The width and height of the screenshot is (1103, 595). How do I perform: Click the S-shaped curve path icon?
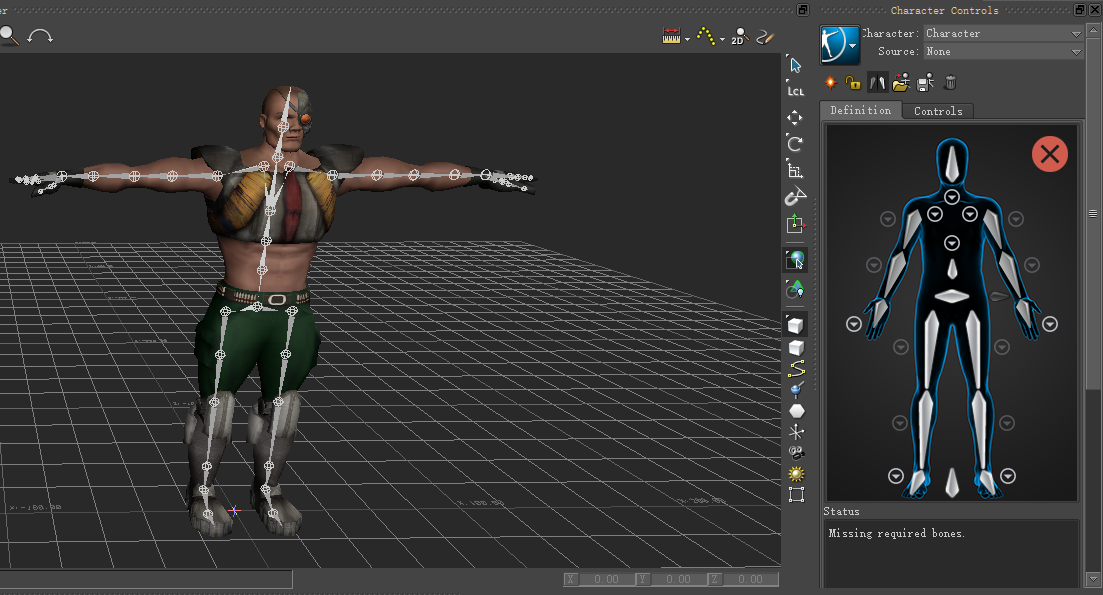796,369
